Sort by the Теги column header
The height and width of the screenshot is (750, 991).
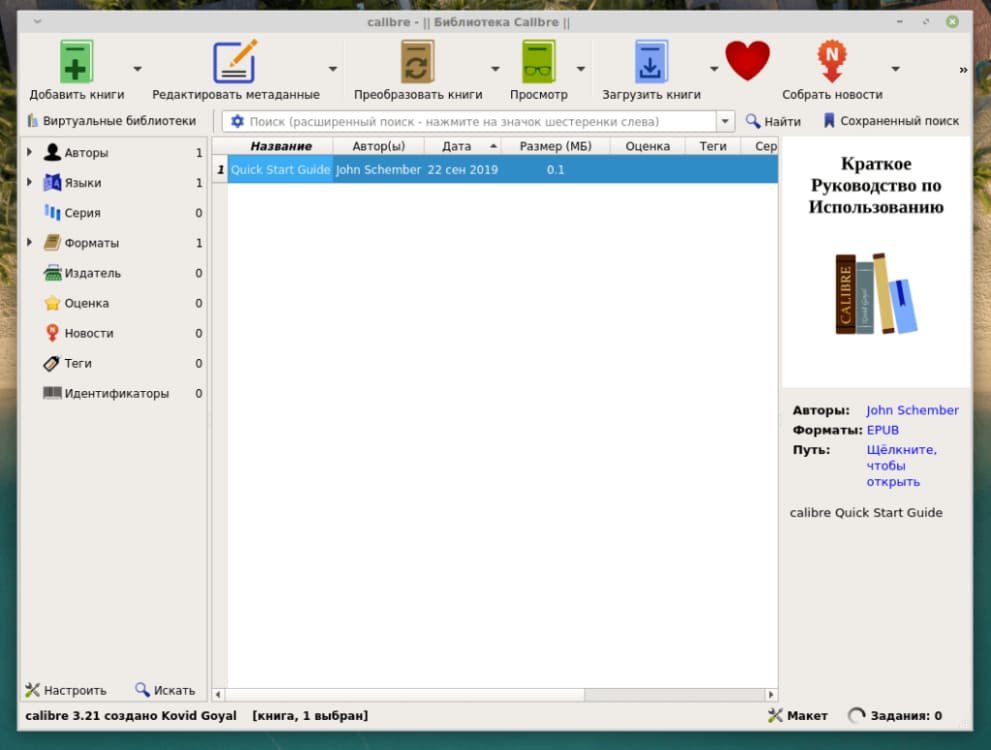pyautogui.click(x=713, y=146)
